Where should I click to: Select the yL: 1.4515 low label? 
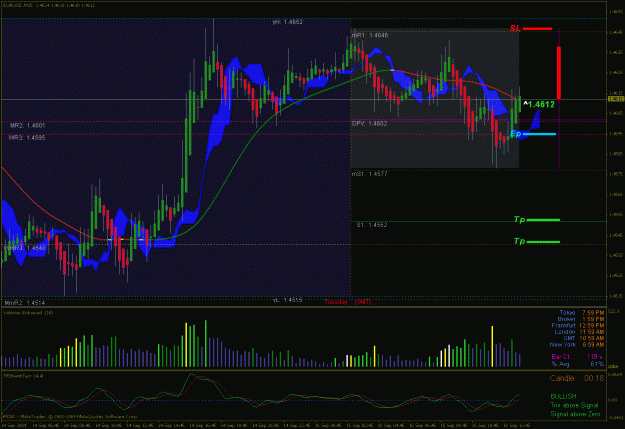tap(287, 300)
